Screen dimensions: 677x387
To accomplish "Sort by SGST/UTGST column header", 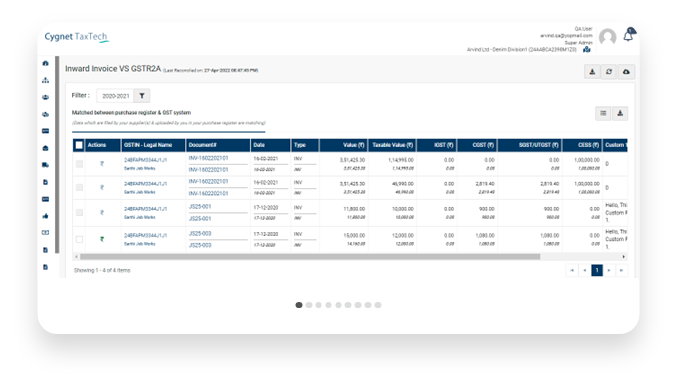I will pos(530,145).
